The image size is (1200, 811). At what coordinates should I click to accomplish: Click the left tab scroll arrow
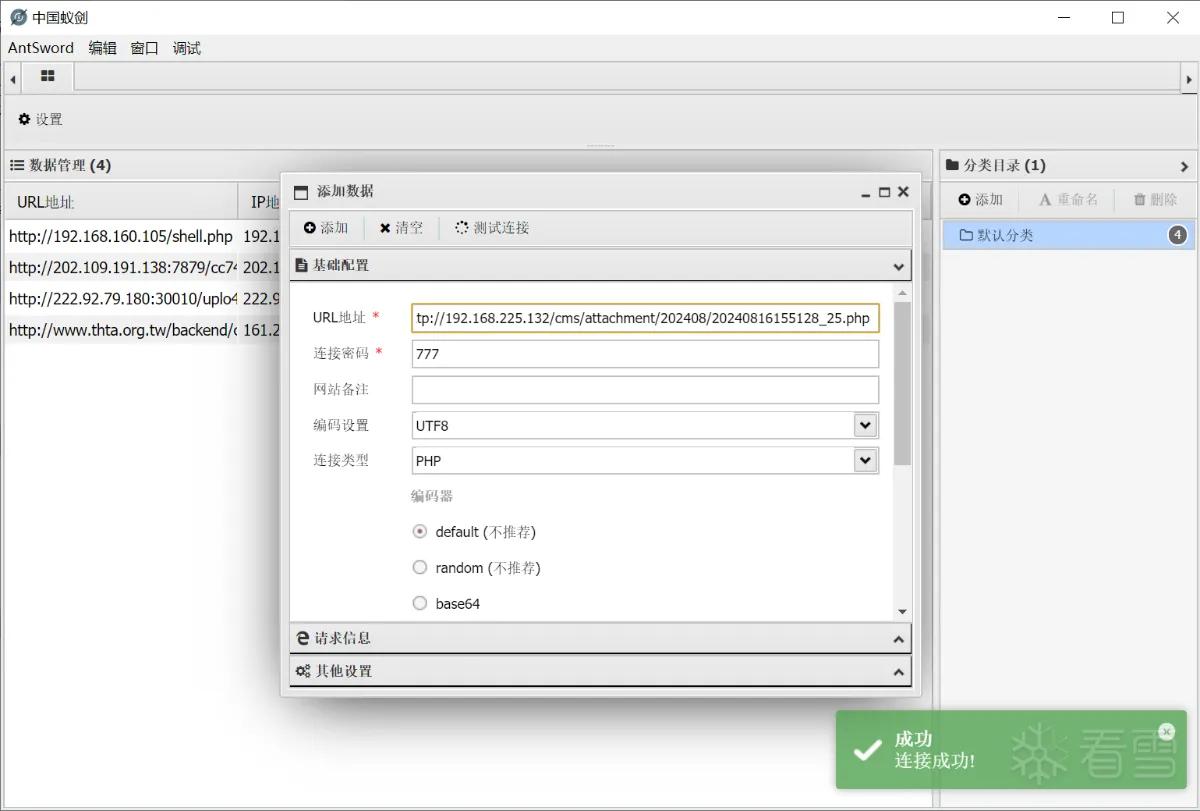[x=13, y=78]
